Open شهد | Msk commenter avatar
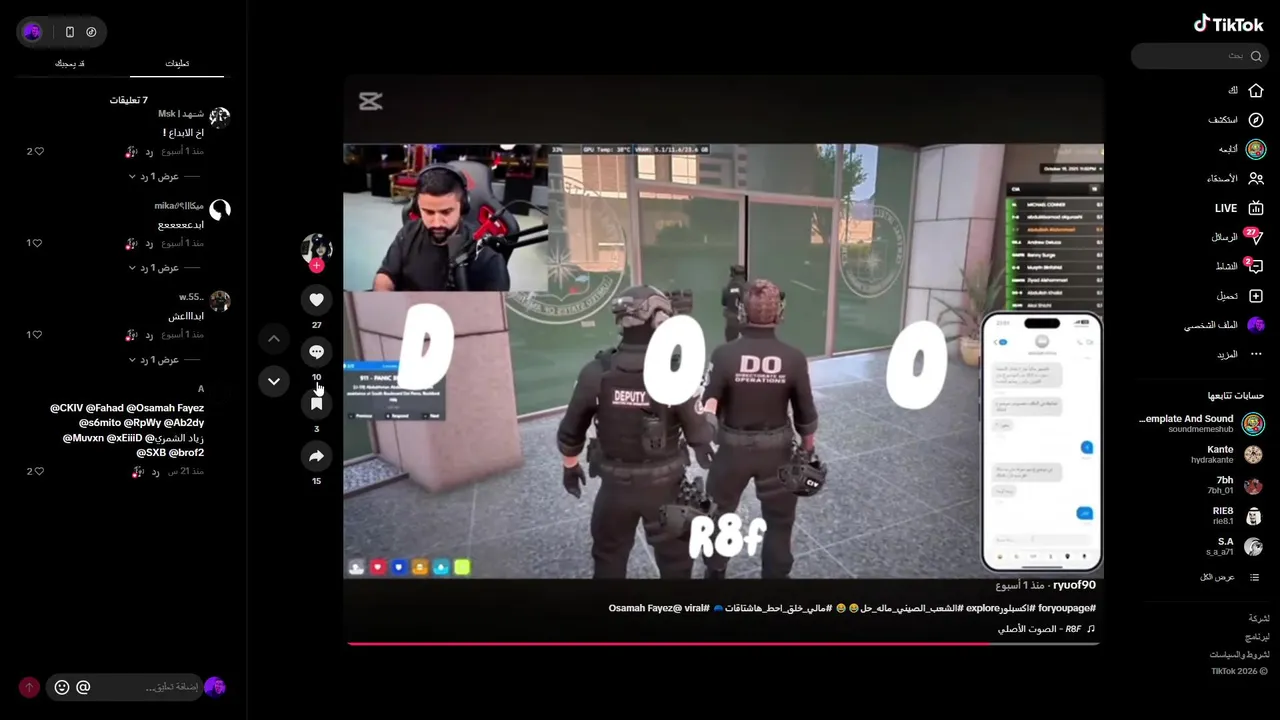 [220, 117]
